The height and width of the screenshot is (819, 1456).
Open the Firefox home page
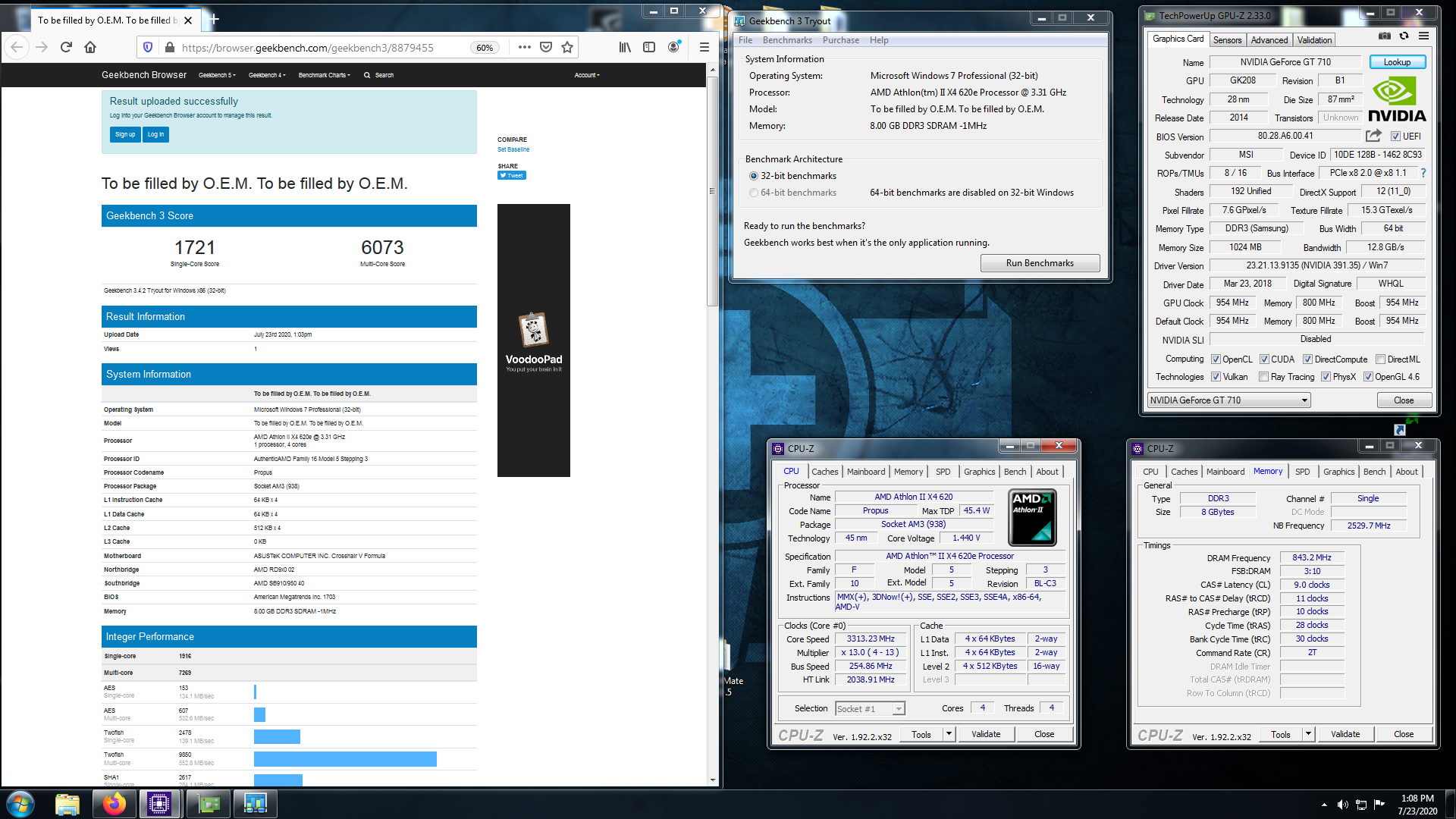(x=90, y=47)
